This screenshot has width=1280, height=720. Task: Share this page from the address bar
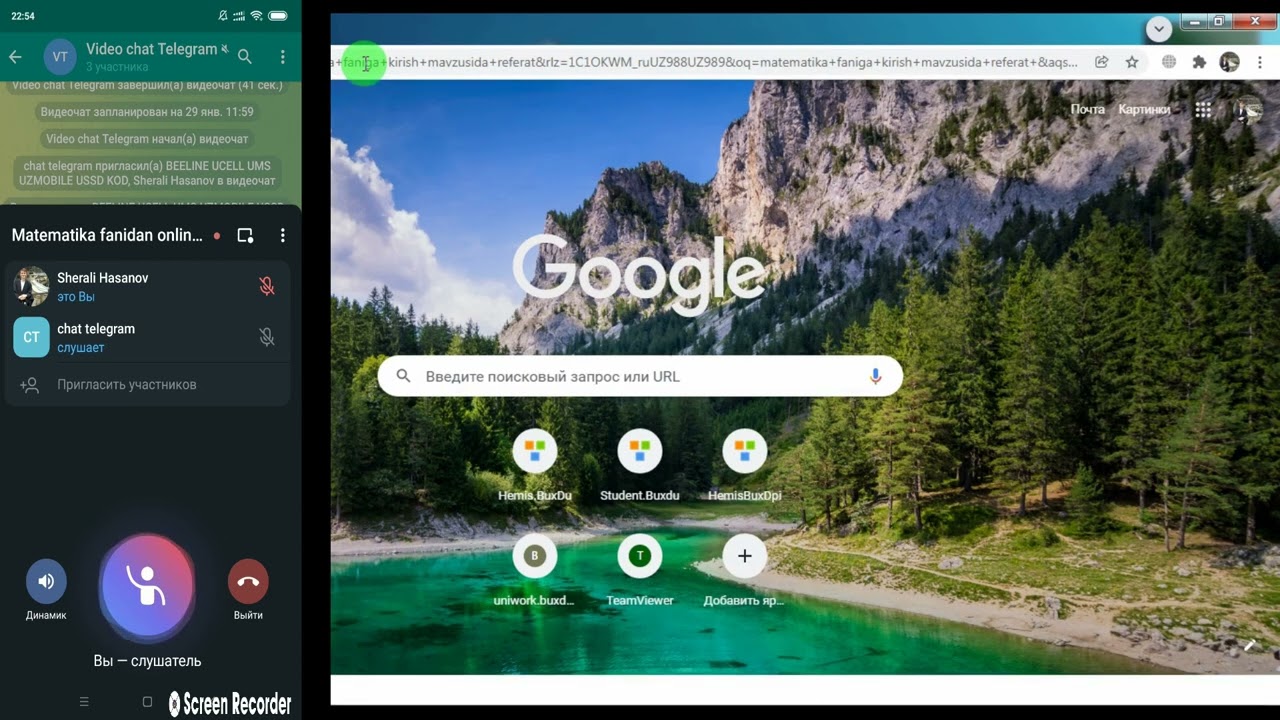(1101, 62)
